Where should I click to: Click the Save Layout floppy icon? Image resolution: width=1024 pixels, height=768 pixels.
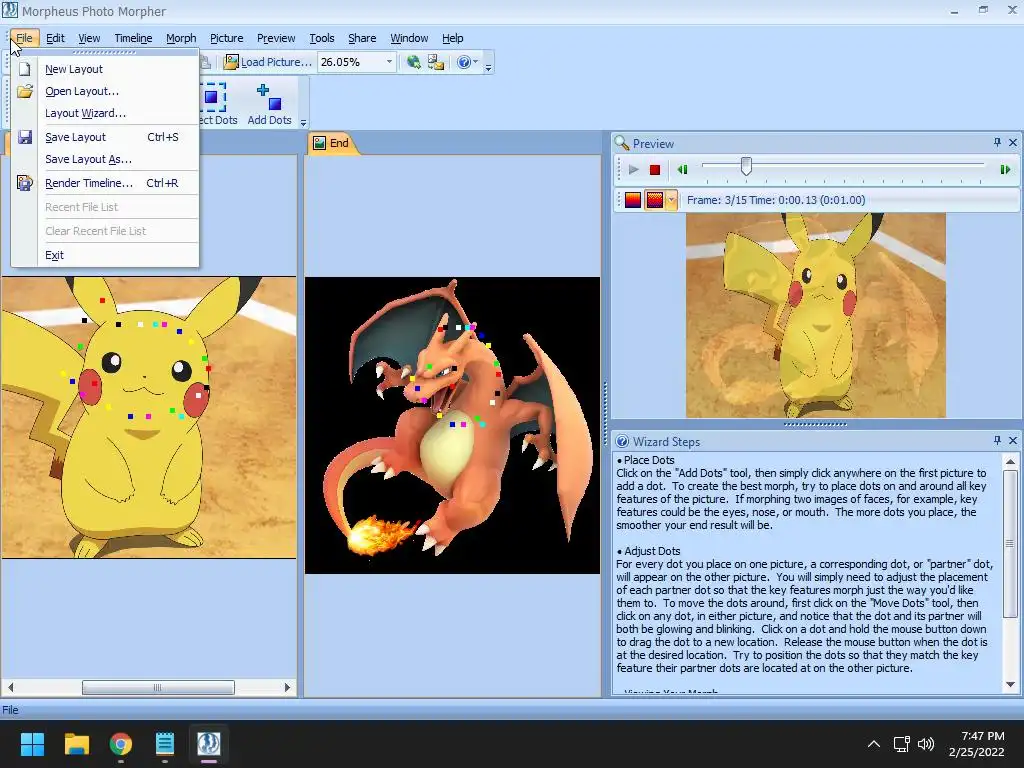(x=25, y=137)
